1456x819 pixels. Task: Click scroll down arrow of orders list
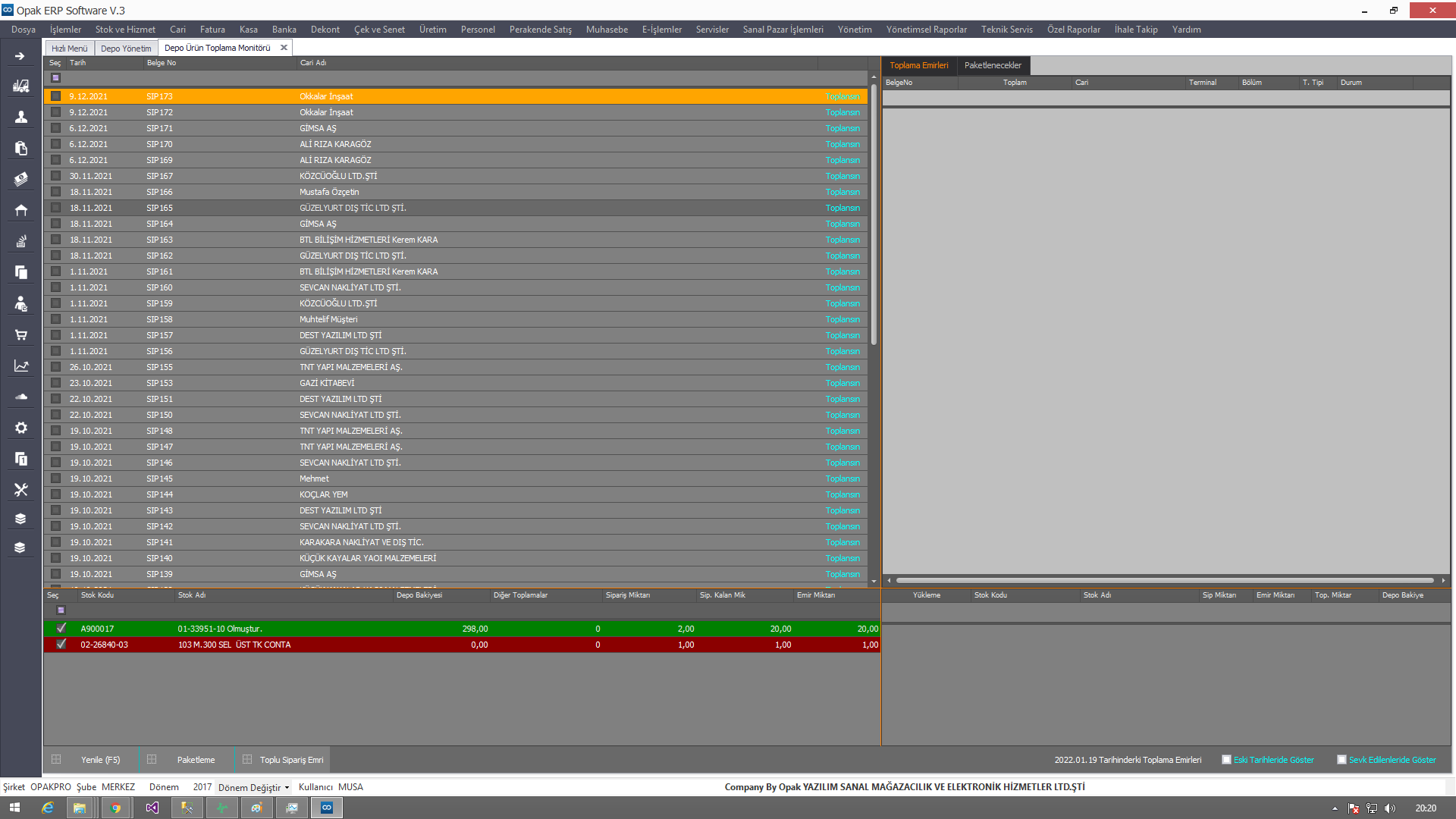[x=874, y=582]
